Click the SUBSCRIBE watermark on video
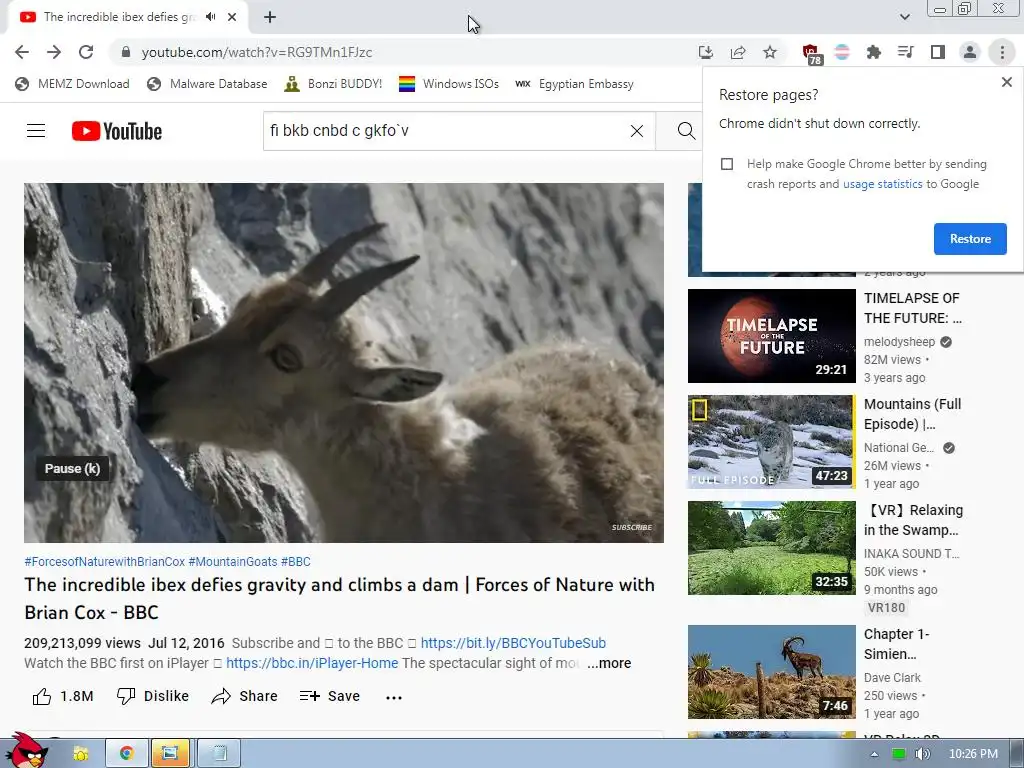The width and height of the screenshot is (1024, 768). click(632, 527)
